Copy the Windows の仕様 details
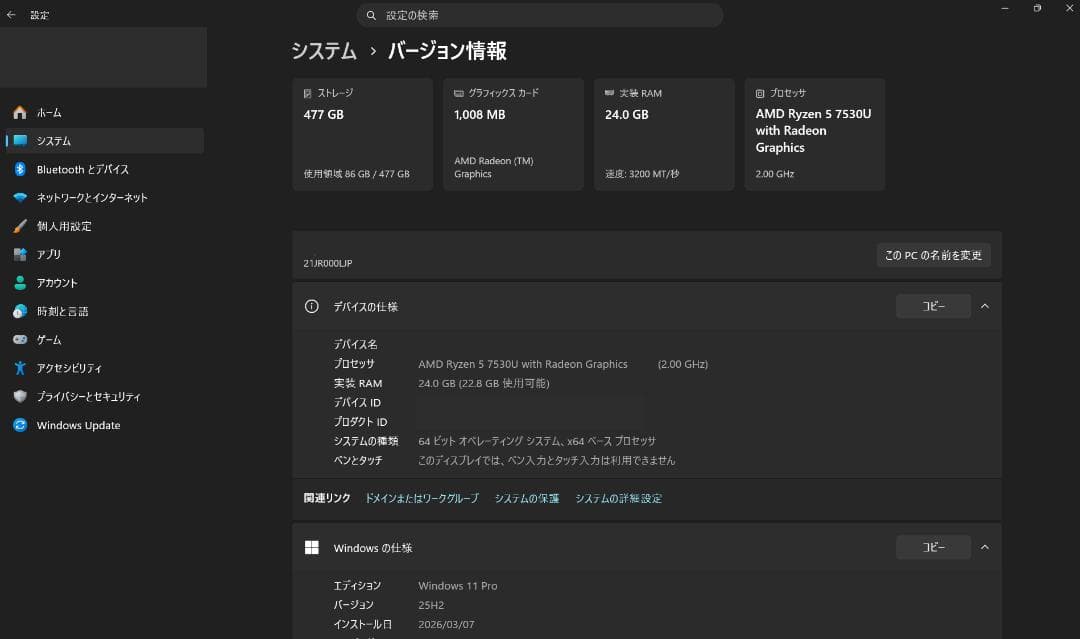Viewport: 1080px width, 639px height. (x=933, y=547)
